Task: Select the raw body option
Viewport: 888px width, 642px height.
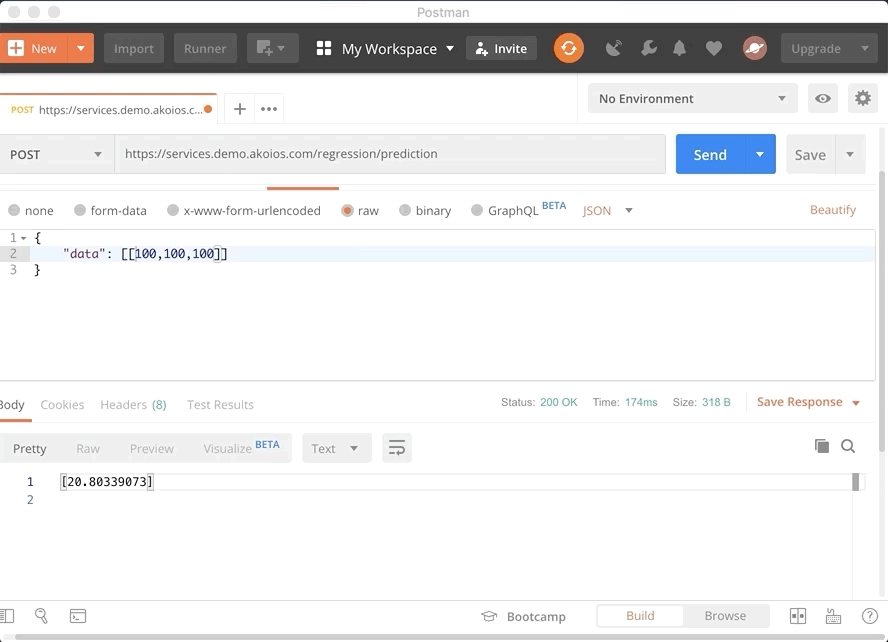Action: point(347,211)
